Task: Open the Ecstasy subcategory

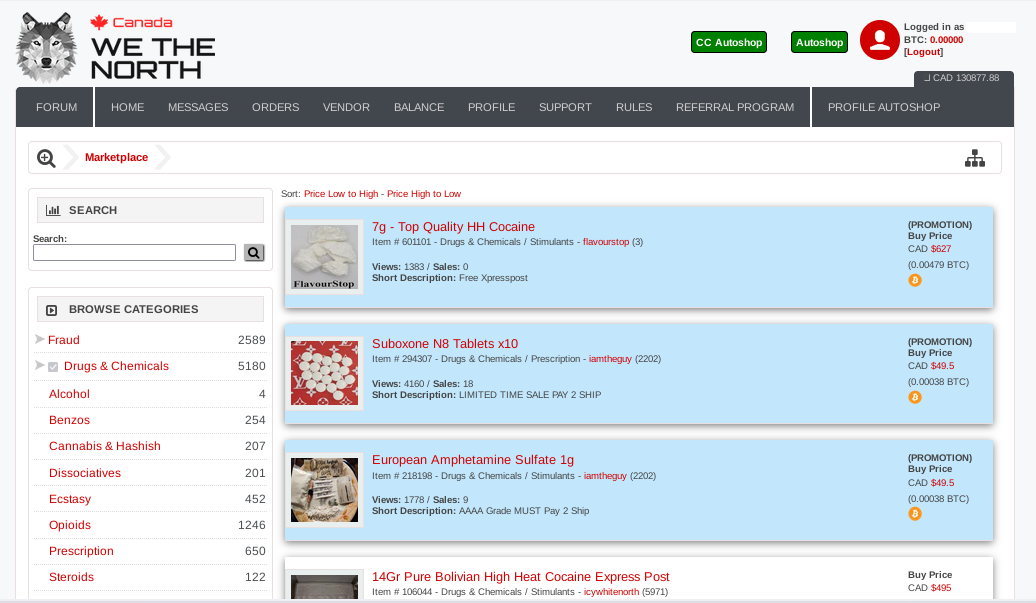Action: click(70, 499)
